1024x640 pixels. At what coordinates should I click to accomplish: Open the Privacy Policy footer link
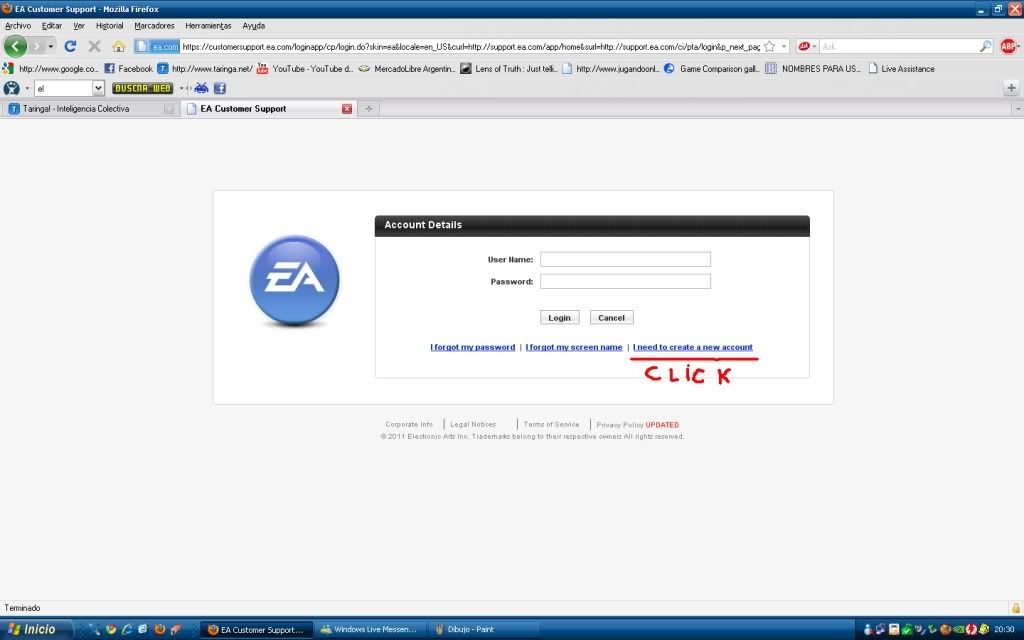coord(620,424)
